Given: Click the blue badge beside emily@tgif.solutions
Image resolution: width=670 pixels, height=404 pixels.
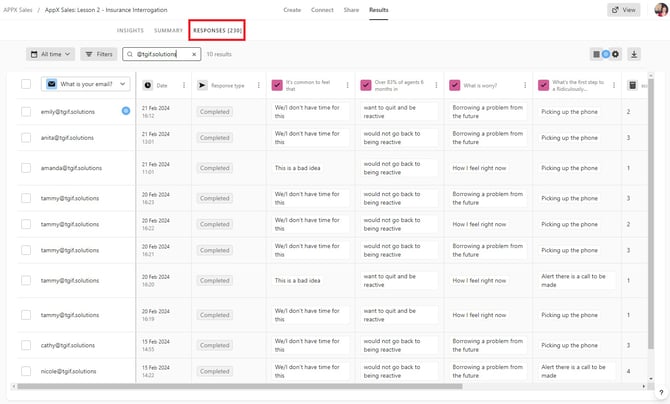Looking at the screenshot, I should click(x=126, y=111).
